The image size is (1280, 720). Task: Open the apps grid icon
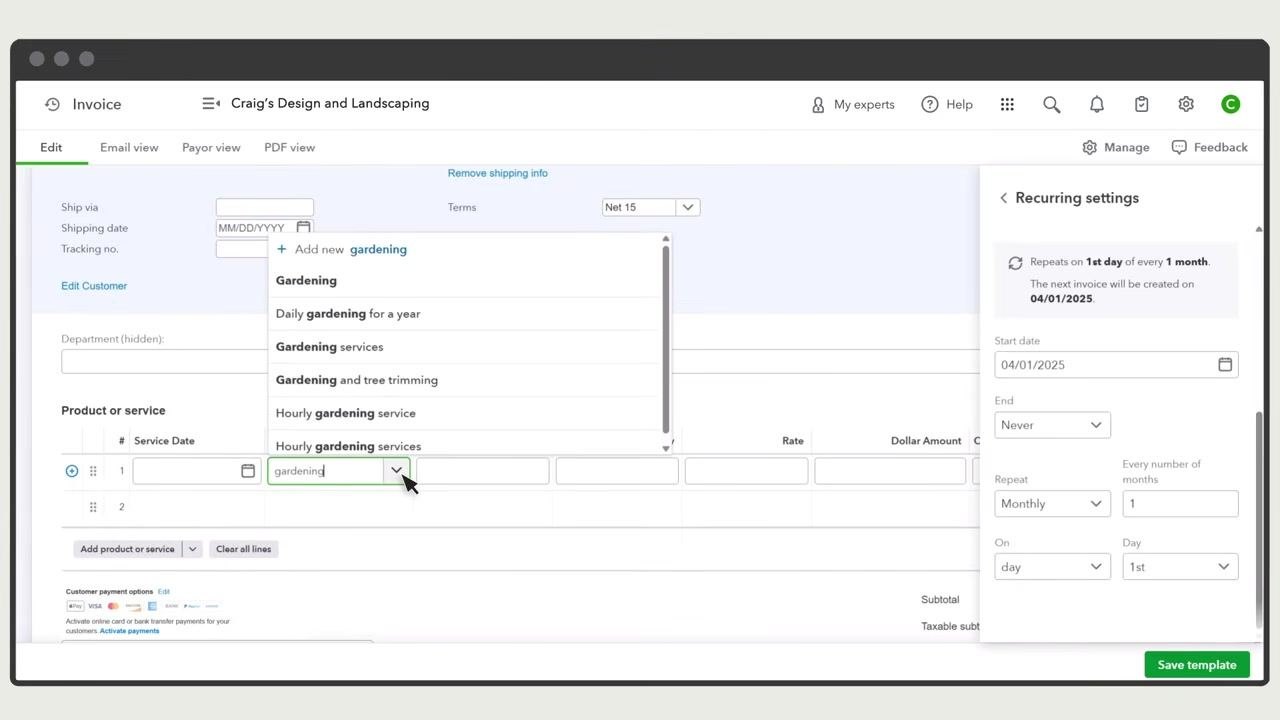[x=1007, y=104]
